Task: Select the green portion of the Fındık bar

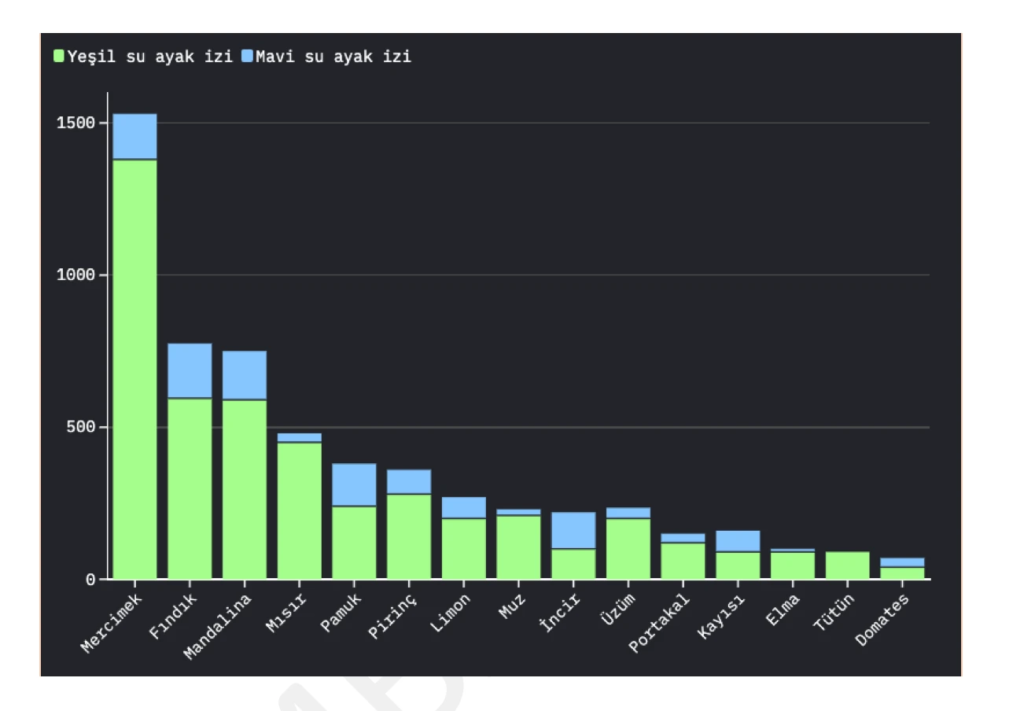Action: 189,488
